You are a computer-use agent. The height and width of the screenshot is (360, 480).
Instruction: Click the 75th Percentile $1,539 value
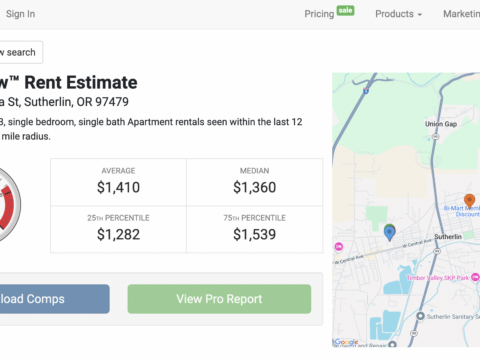tap(255, 234)
